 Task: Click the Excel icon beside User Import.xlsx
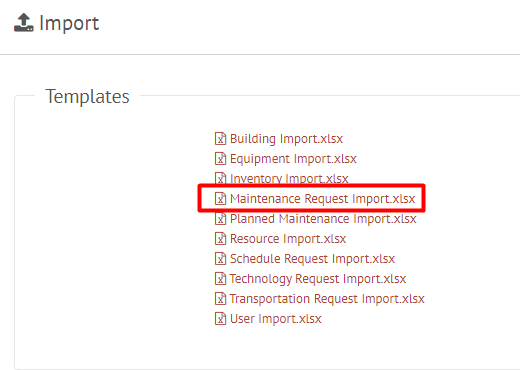pyautogui.click(x=220, y=318)
